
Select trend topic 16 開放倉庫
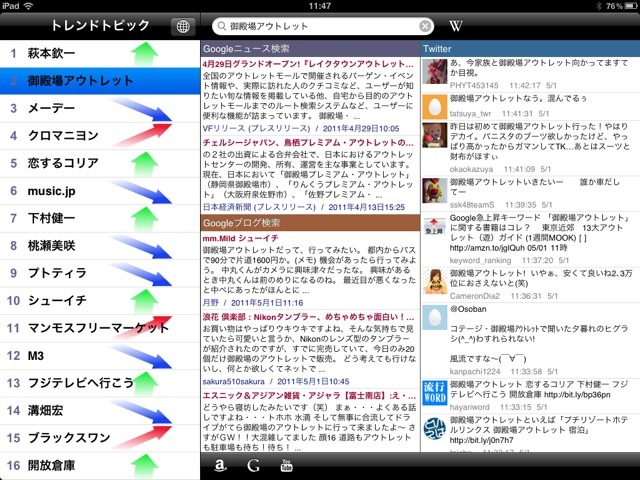point(100,465)
